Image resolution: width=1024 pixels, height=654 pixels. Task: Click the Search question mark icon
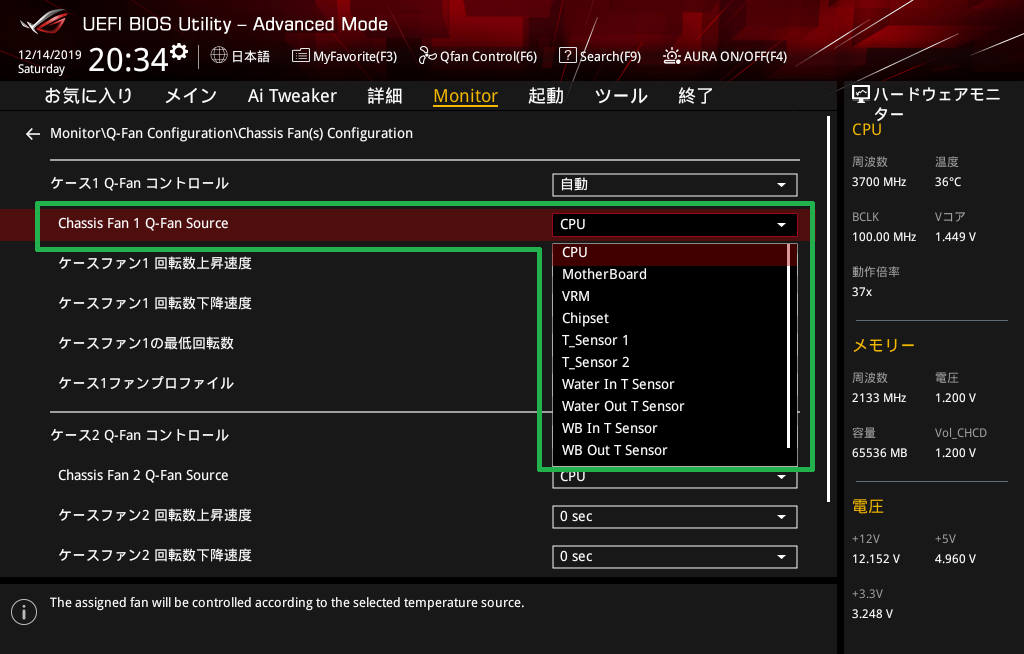tap(568, 56)
